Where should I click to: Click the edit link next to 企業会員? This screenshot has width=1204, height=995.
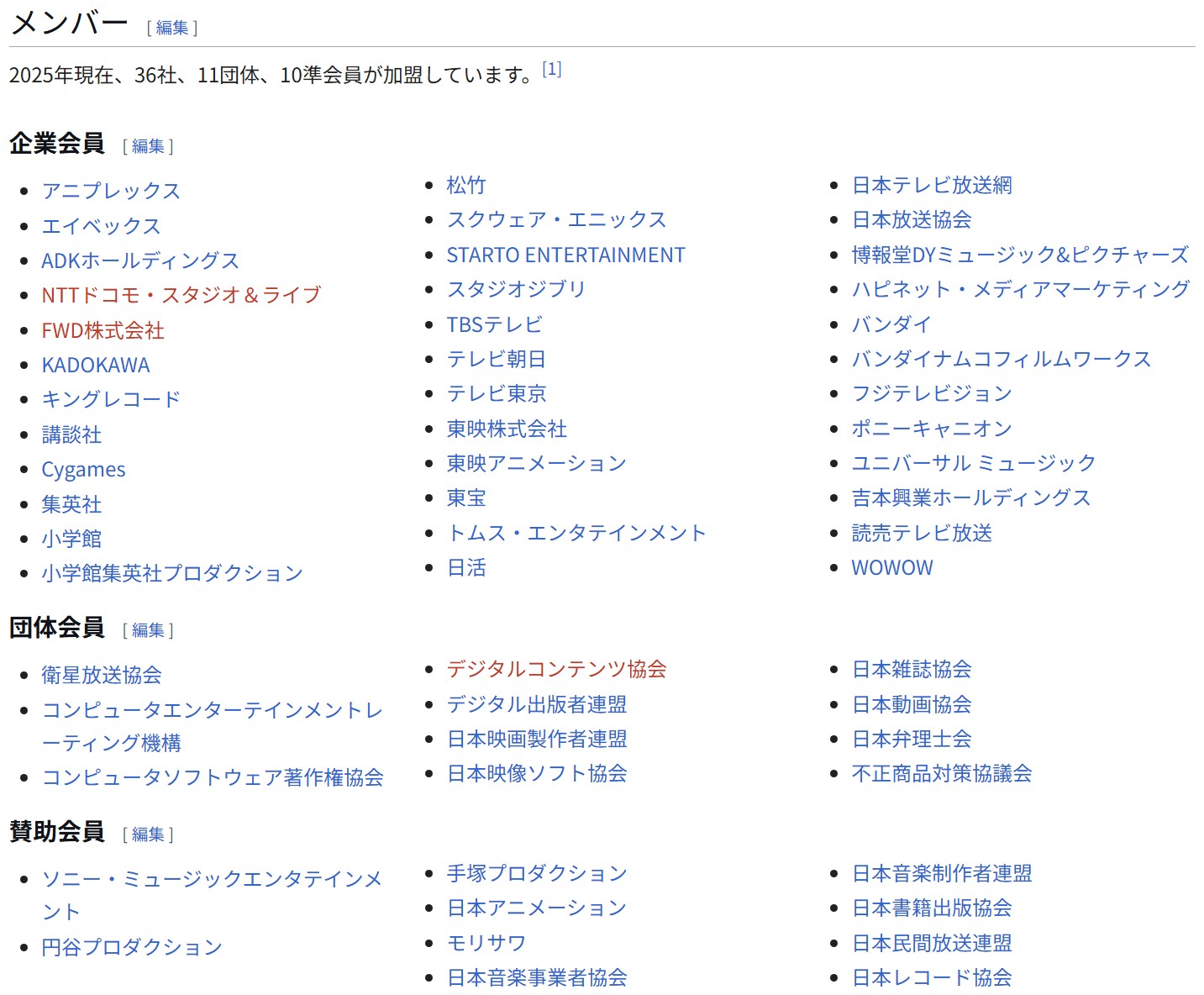click(148, 146)
